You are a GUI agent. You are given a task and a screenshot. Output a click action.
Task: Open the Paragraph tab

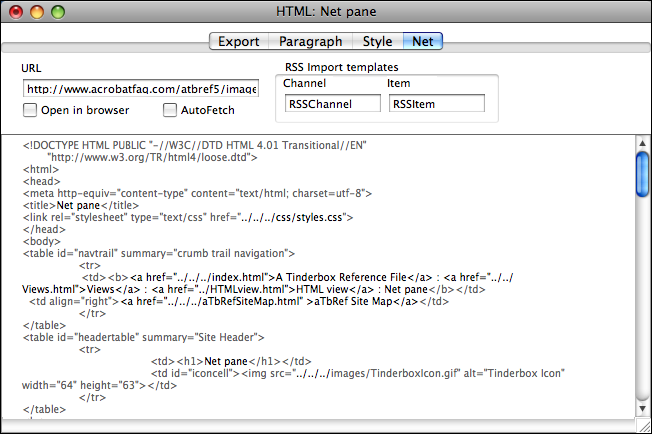click(310, 41)
